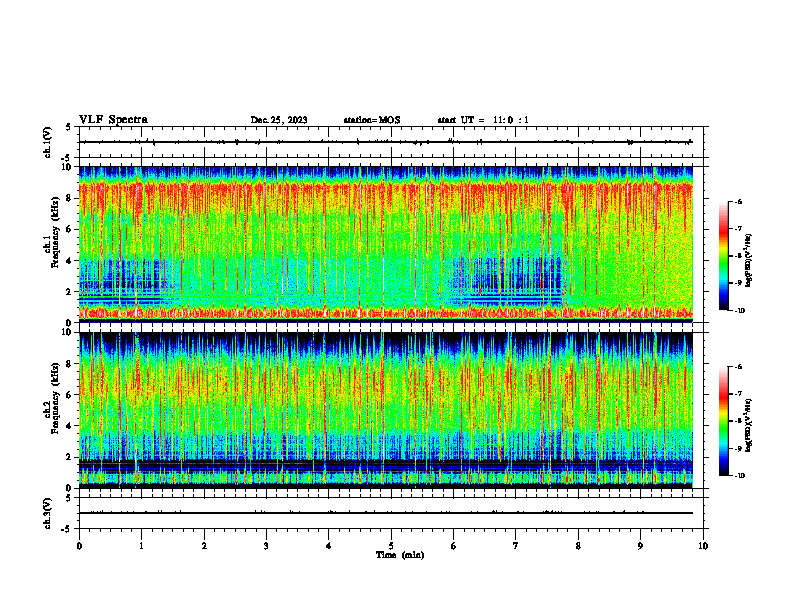Viewport: 792px width, 612px height.
Task: Select the date text "Dec. 25, 2023"
Action: point(279,120)
